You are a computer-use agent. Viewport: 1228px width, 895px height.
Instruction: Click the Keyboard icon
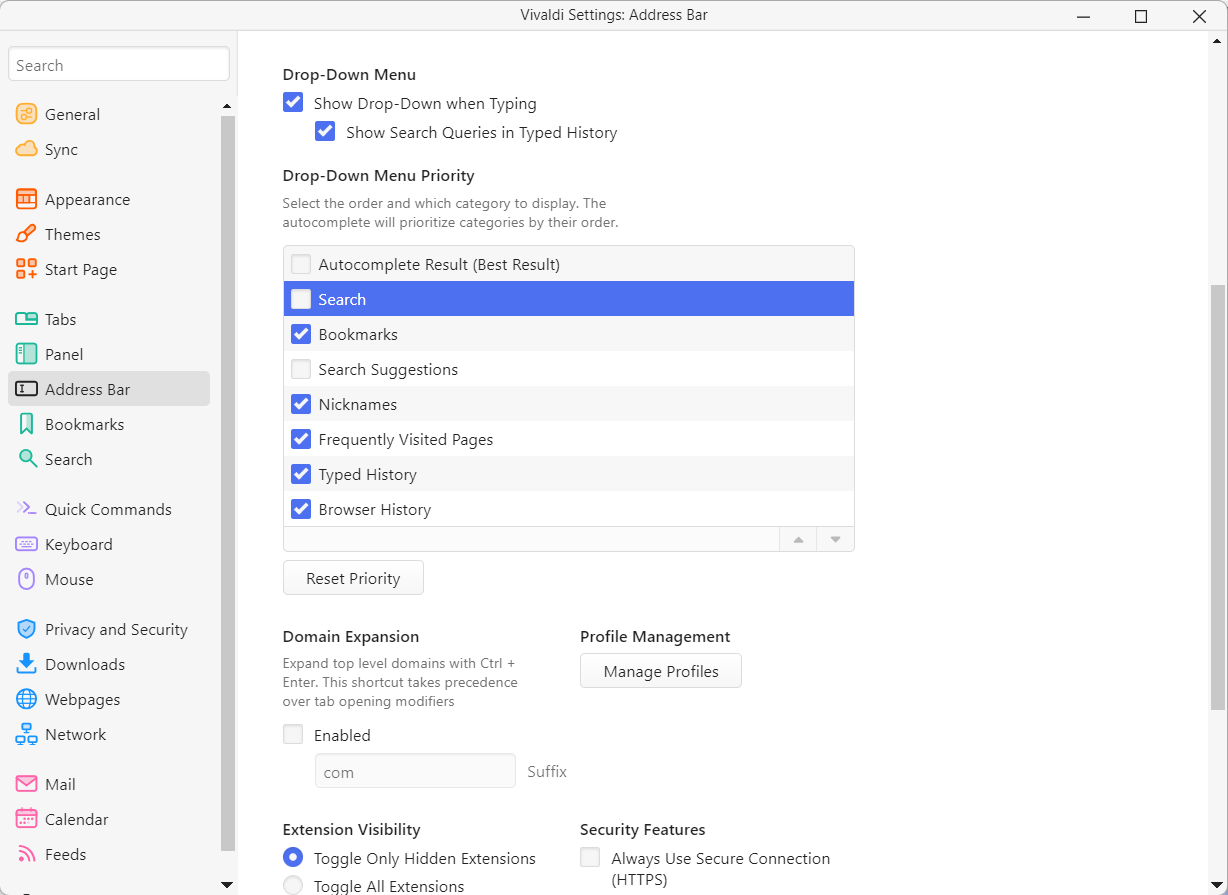tap(27, 544)
